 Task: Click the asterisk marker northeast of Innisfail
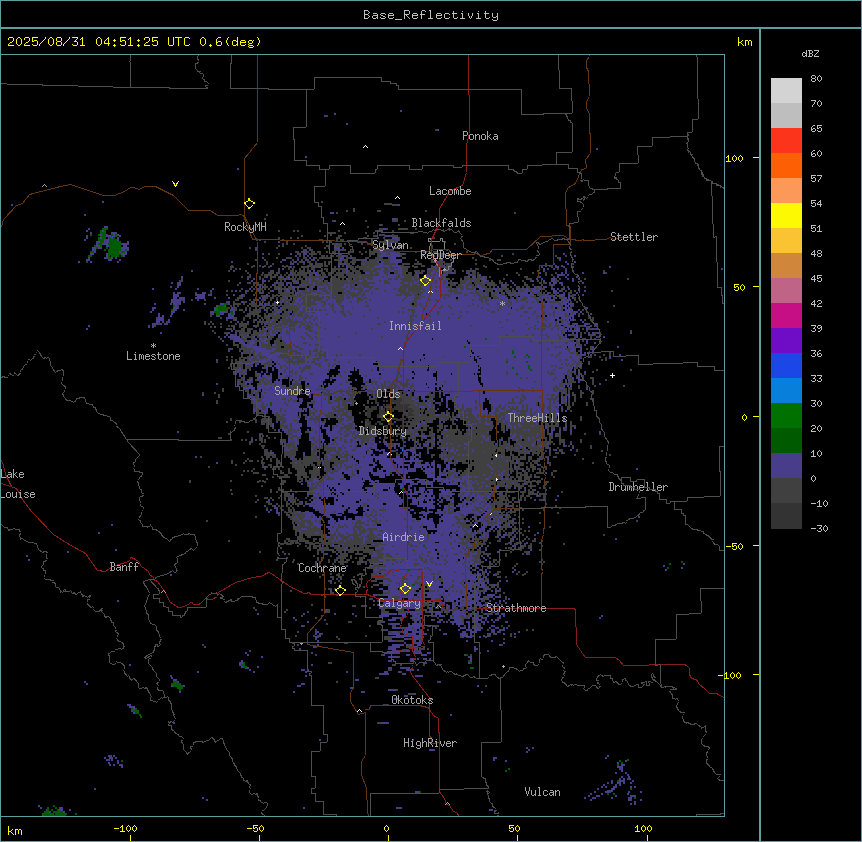(x=502, y=303)
